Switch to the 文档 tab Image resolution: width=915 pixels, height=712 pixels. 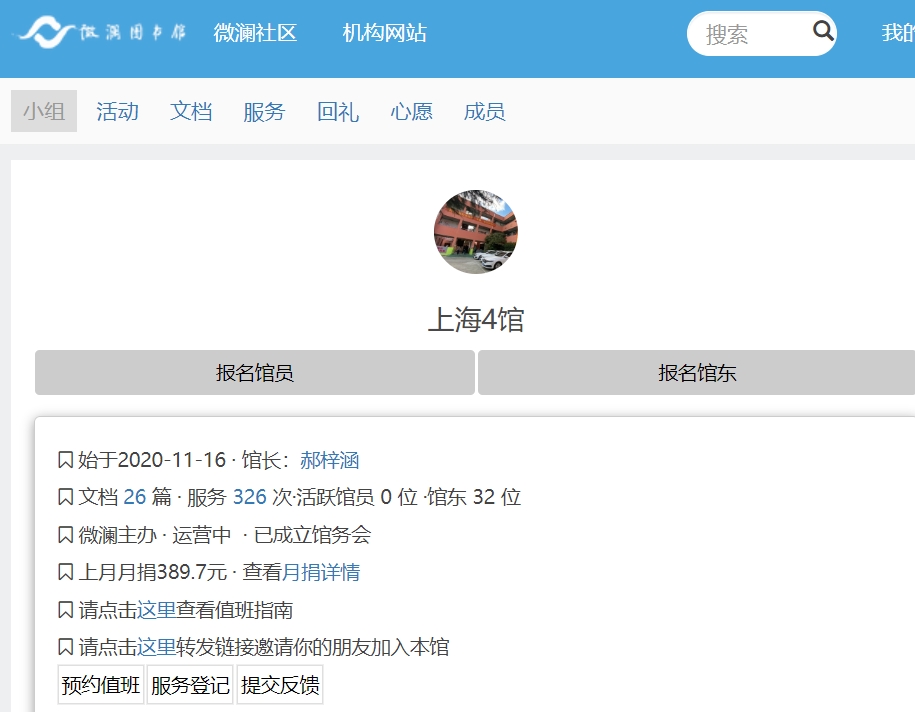pos(191,111)
